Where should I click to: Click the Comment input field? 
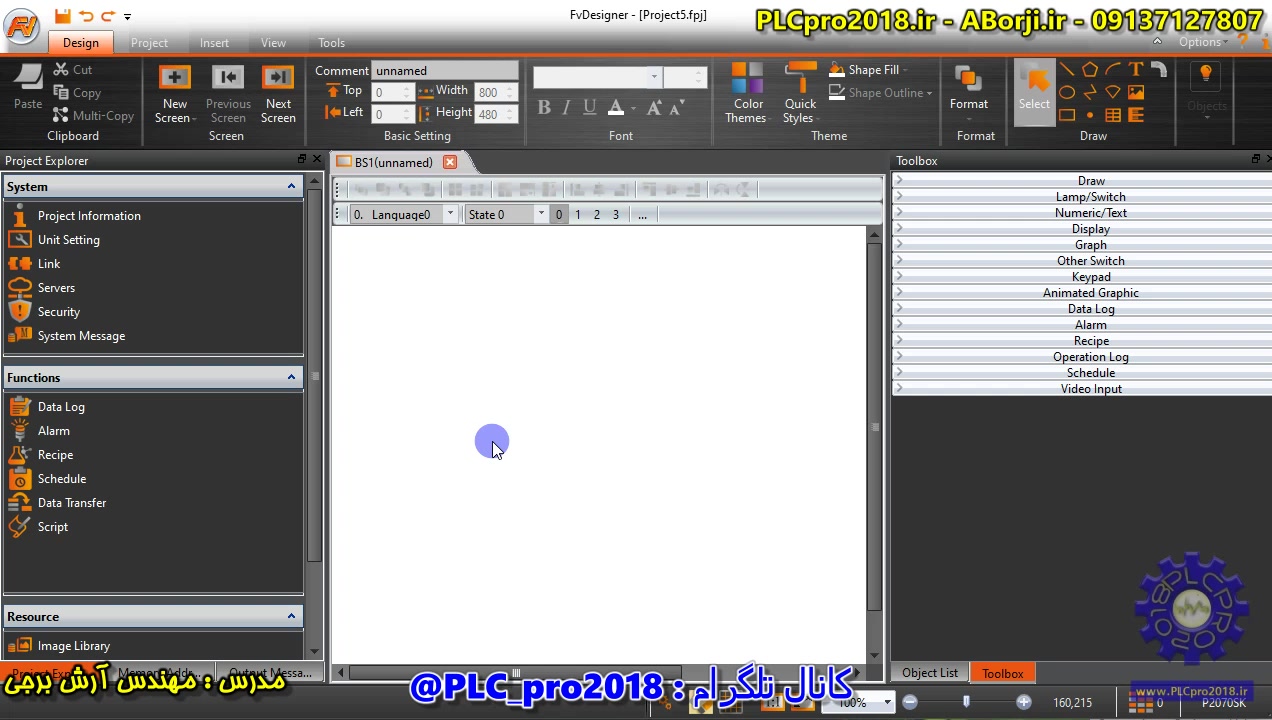445,71
